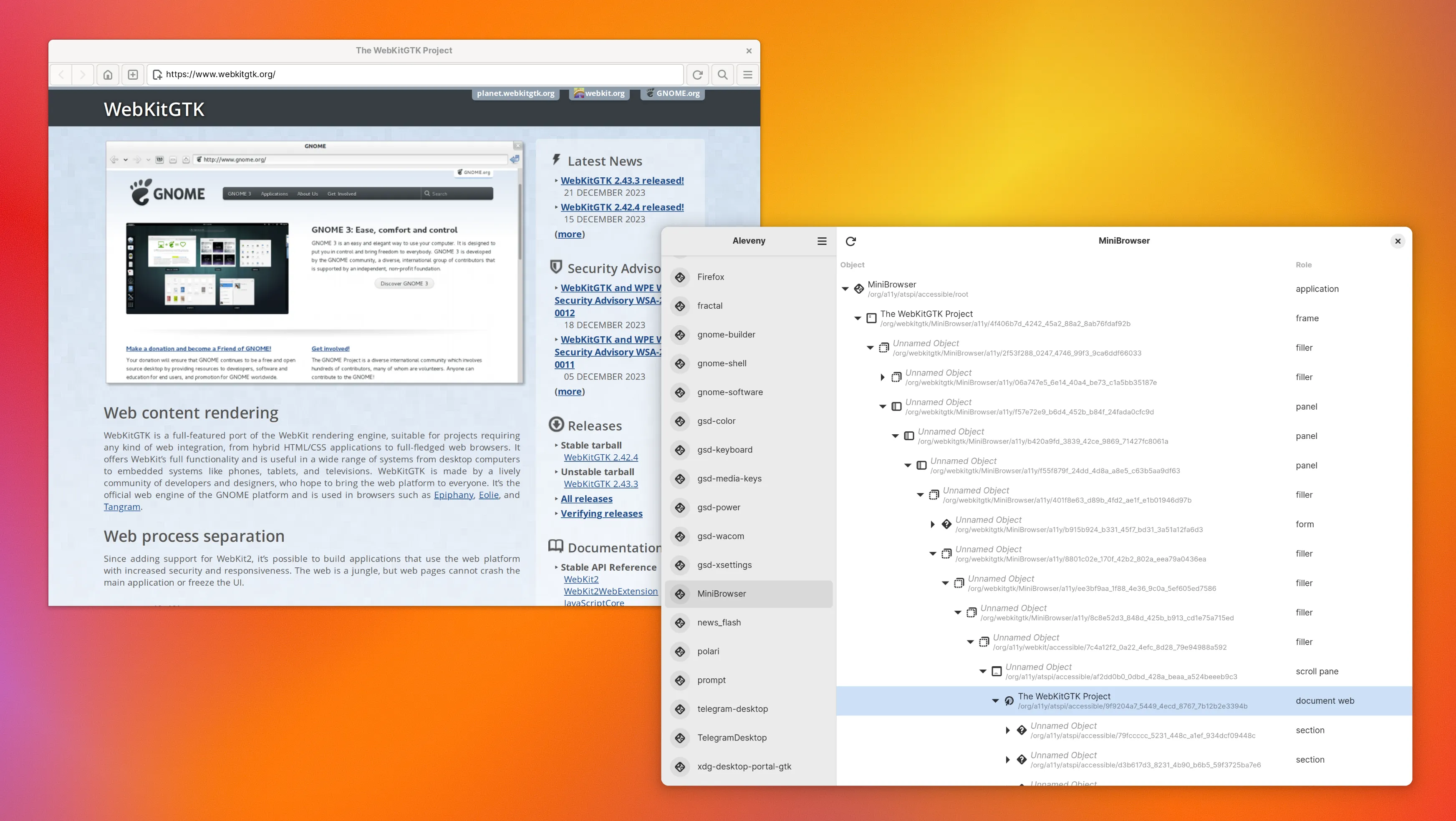
Task: Click the browser back arrow
Action: [x=62, y=75]
